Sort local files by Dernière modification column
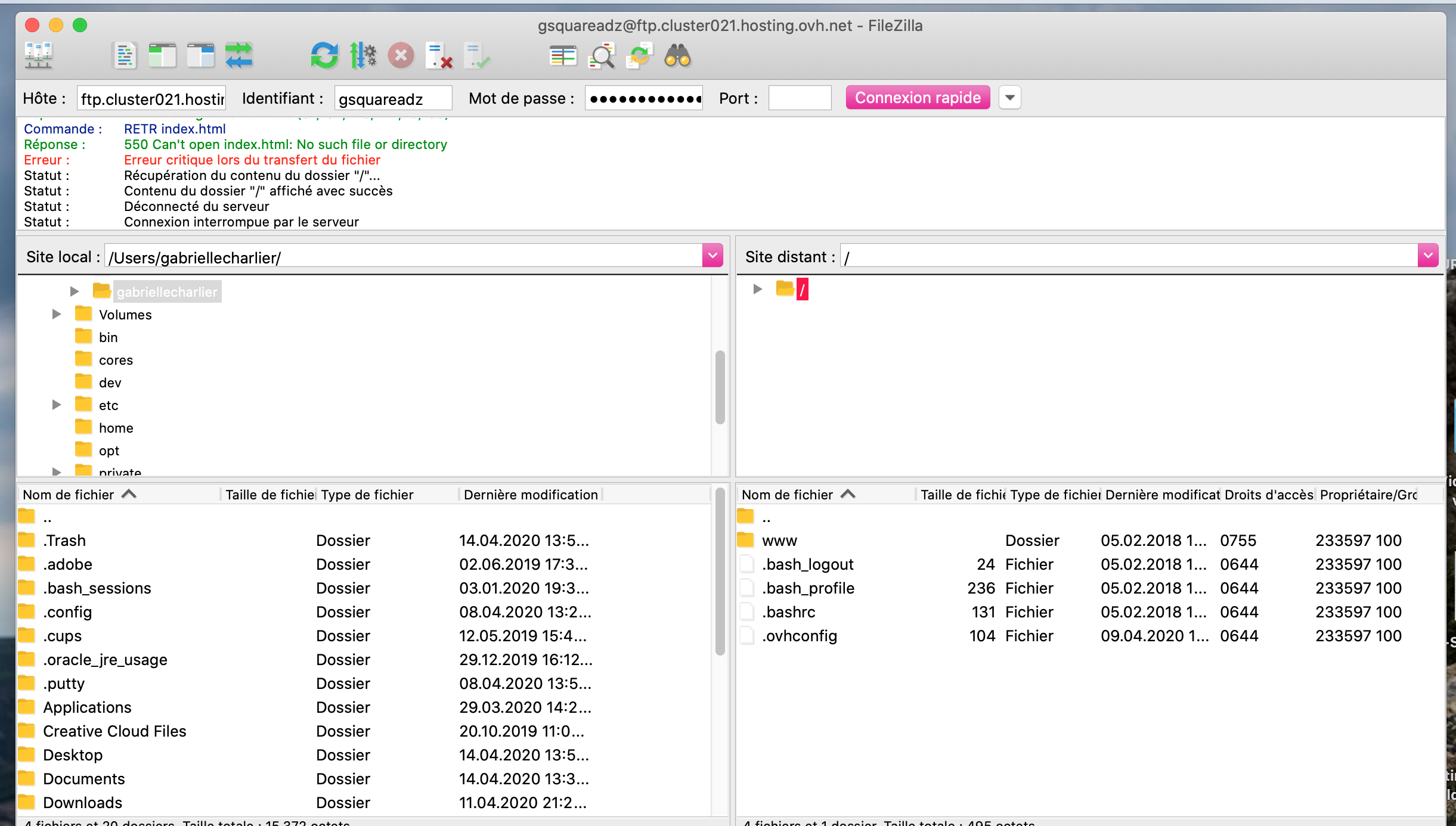1456x826 pixels. pyautogui.click(x=530, y=495)
